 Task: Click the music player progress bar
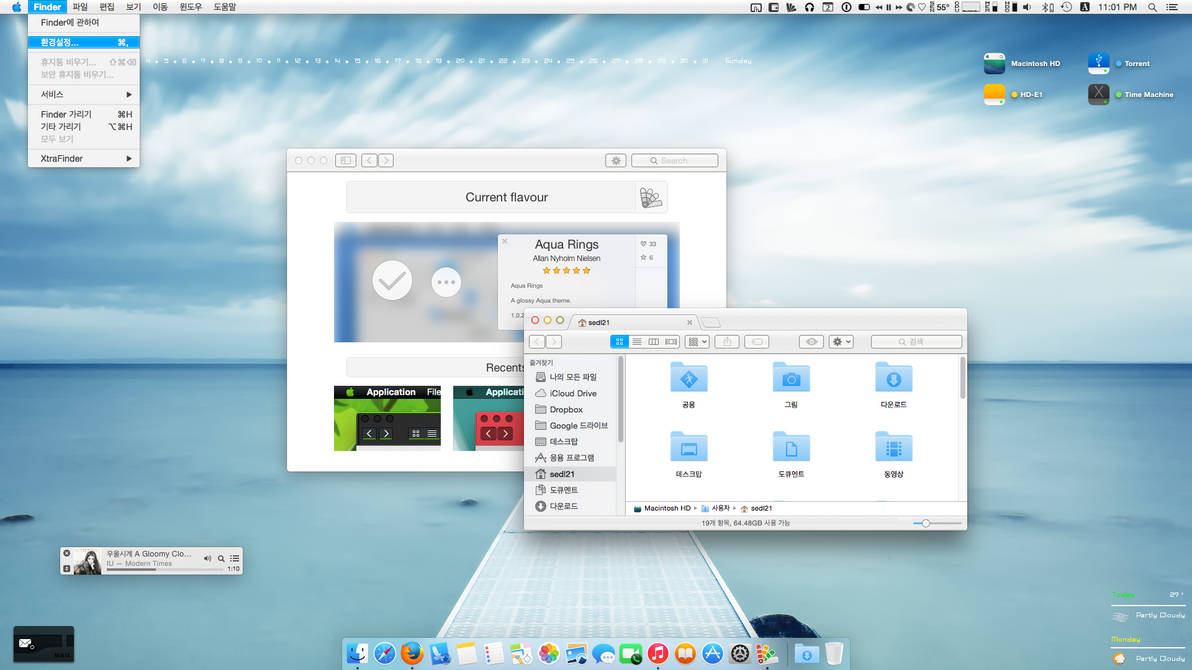[165, 569]
